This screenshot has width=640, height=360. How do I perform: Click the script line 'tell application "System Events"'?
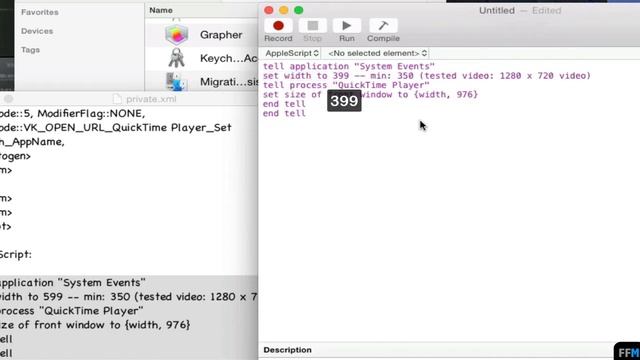tap(349, 66)
